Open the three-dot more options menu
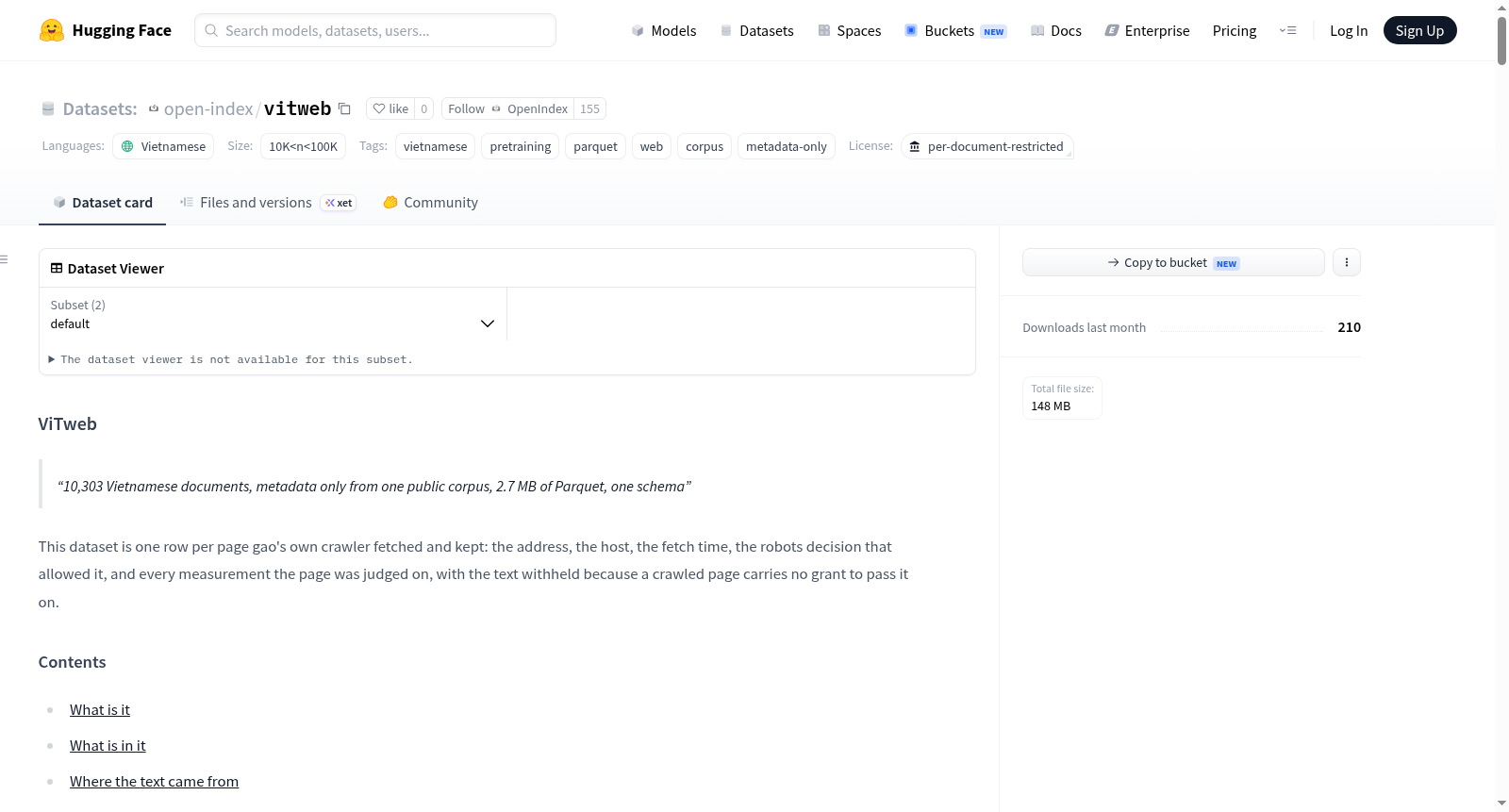1509x812 pixels. point(1347,262)
